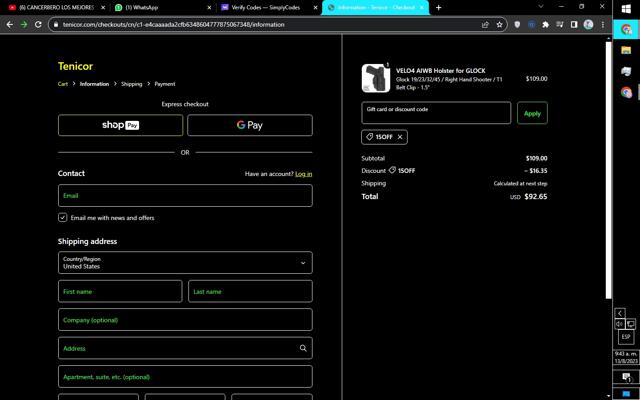Select the Payment breadcrumb step
Screen dimensions: 640x400
164,84
